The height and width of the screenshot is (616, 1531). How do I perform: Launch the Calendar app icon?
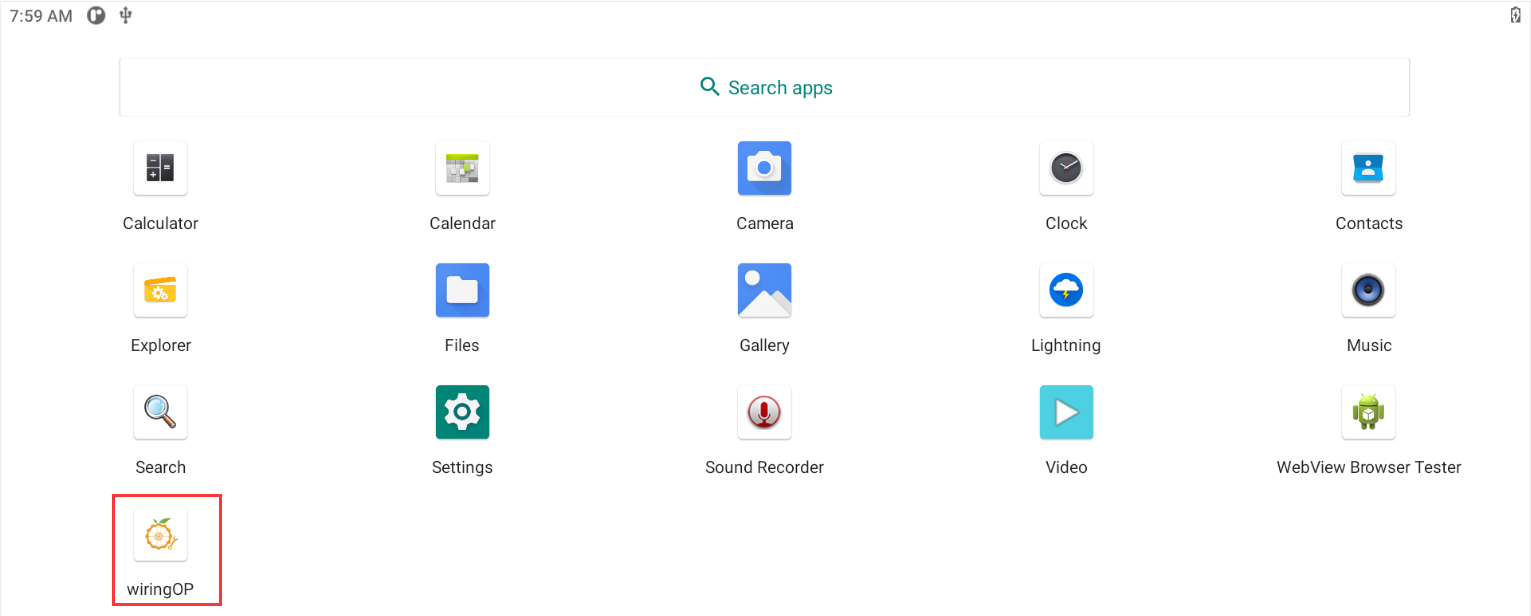(462, 168)
